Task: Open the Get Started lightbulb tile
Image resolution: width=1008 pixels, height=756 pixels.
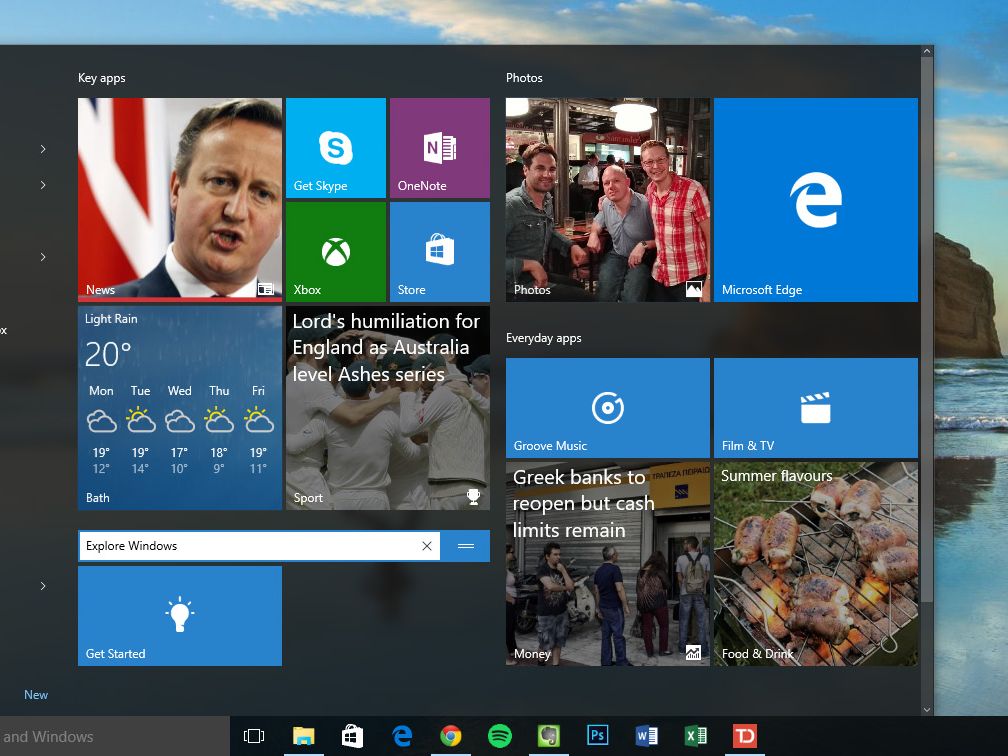Action: click(180, 616)
